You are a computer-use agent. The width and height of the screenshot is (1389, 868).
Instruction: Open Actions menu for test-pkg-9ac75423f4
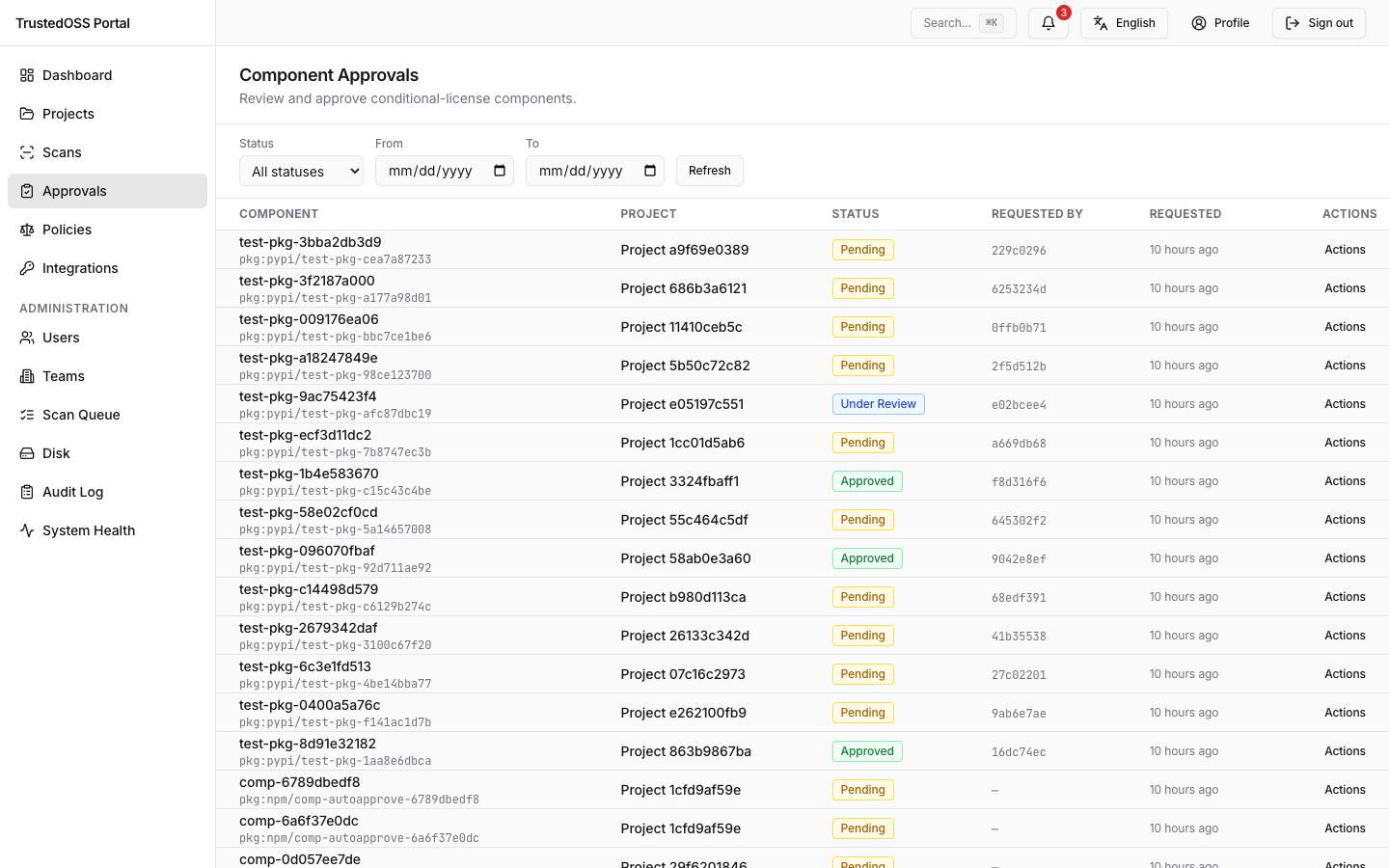[1345, 404]
